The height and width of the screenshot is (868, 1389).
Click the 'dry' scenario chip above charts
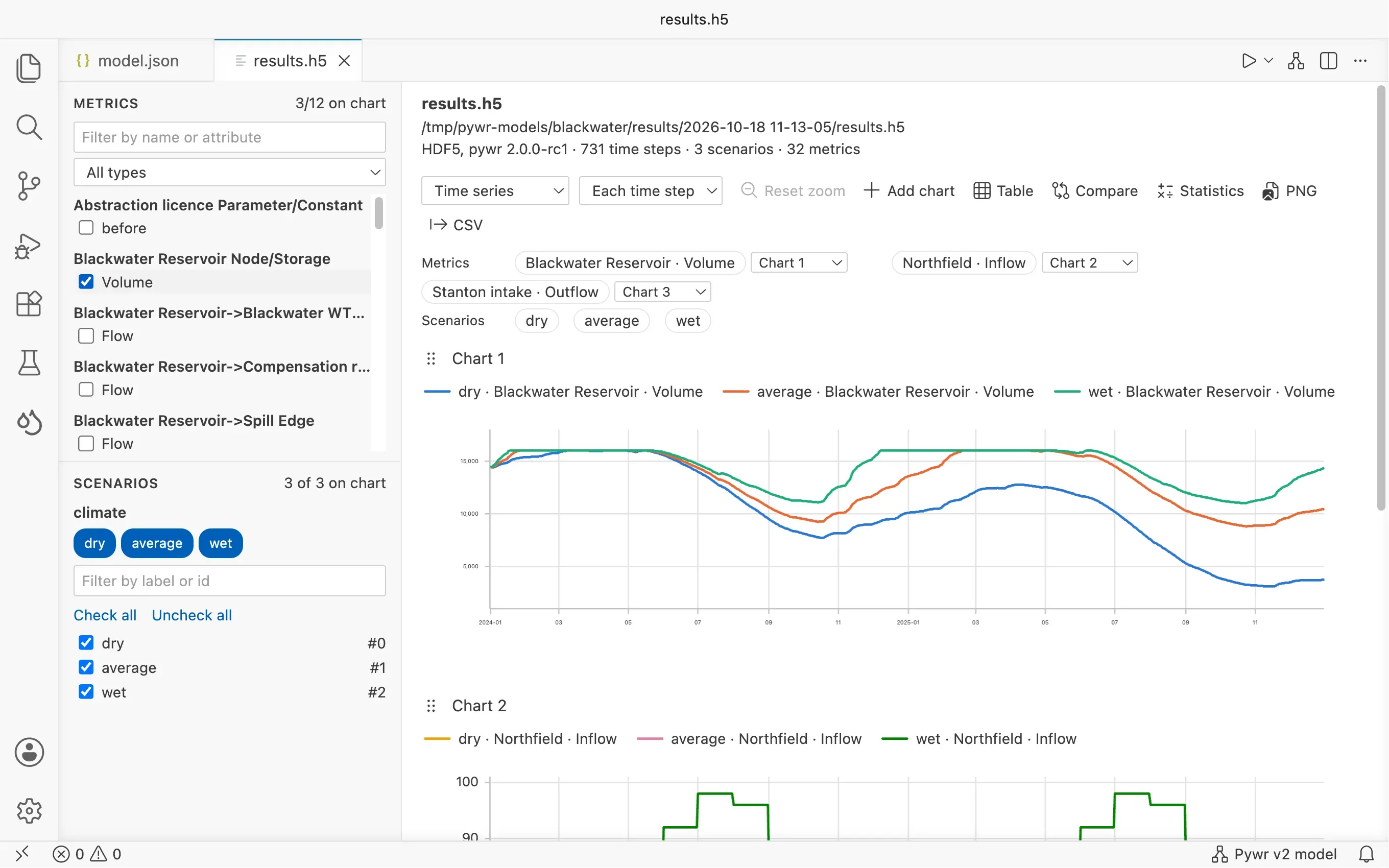tap(536, 320)
